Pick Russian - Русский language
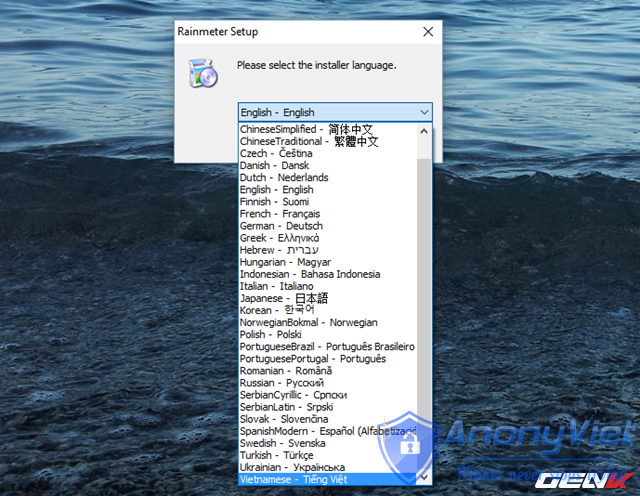Screen dimensions: 640x496 [x=328, y=383]
